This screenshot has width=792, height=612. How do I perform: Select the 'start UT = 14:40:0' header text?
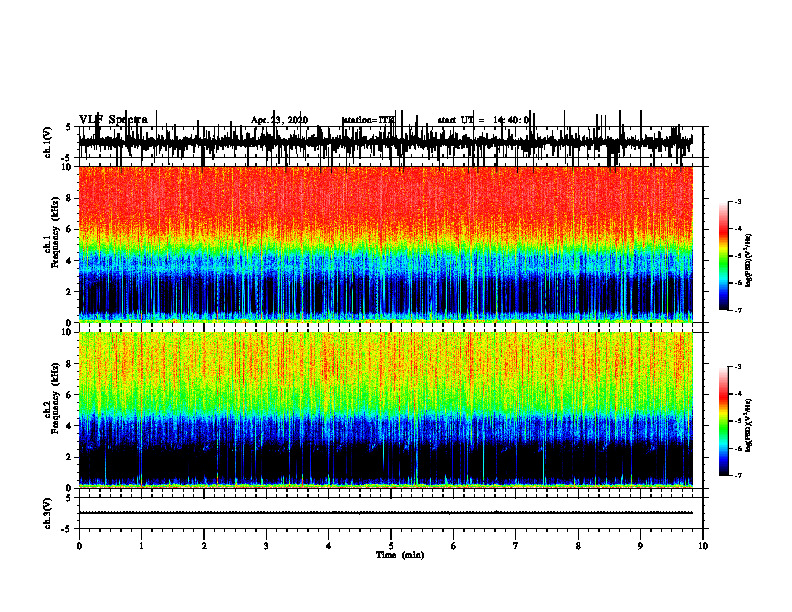point(483,120)
